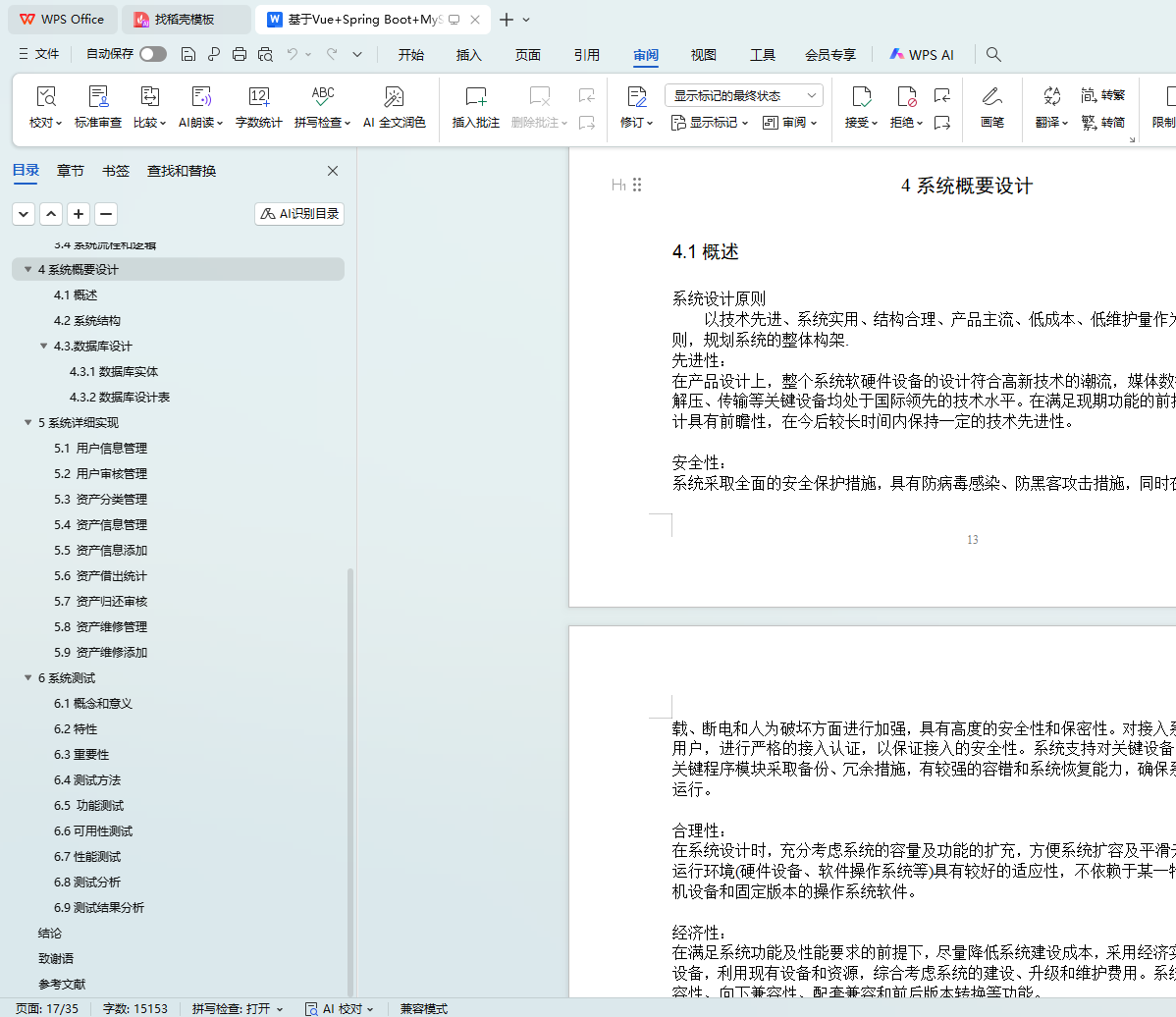1176x1017 pixels.
Task: Toggle the auto-save (自动保存) switch
Action: pyautogui.click(x=152, y=55)
